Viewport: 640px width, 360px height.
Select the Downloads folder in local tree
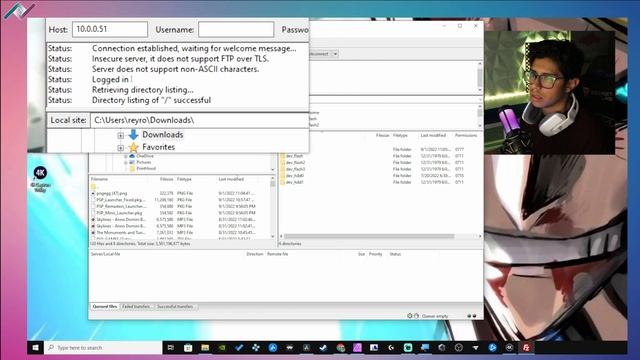pos(162,135)
